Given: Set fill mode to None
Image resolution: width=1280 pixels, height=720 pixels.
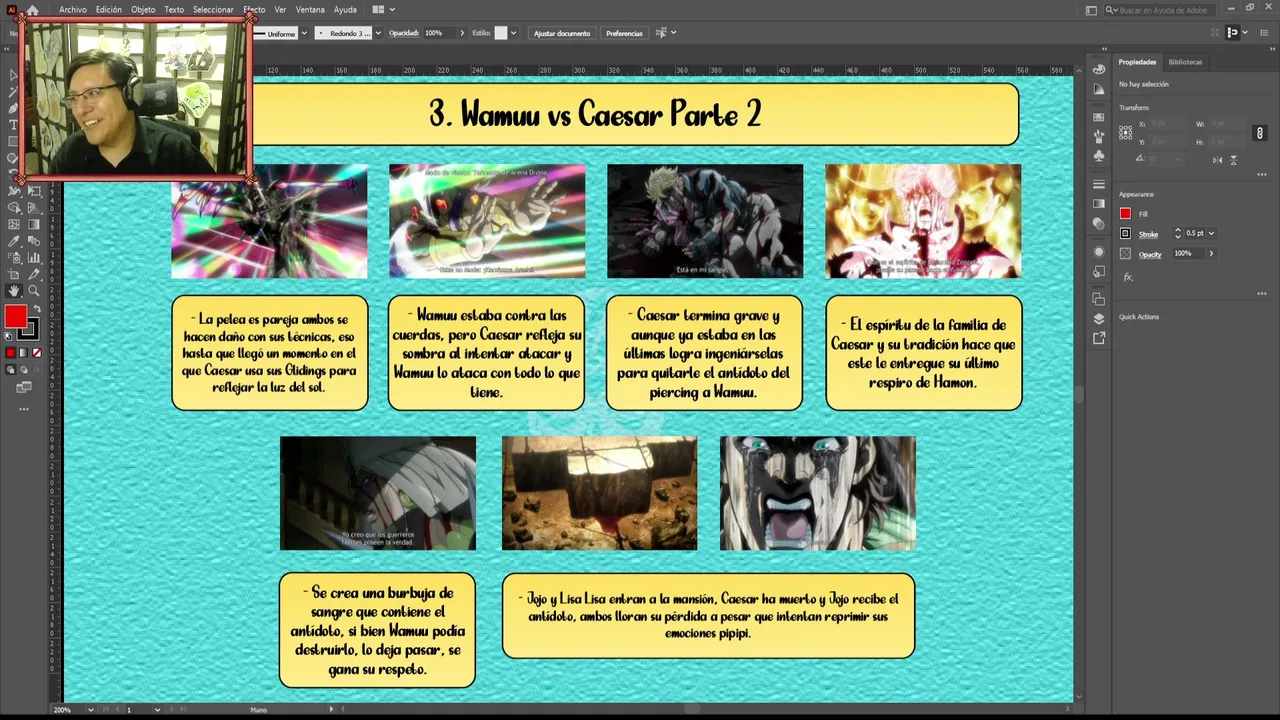Looking at the screenshot, I should click(37, 352).
